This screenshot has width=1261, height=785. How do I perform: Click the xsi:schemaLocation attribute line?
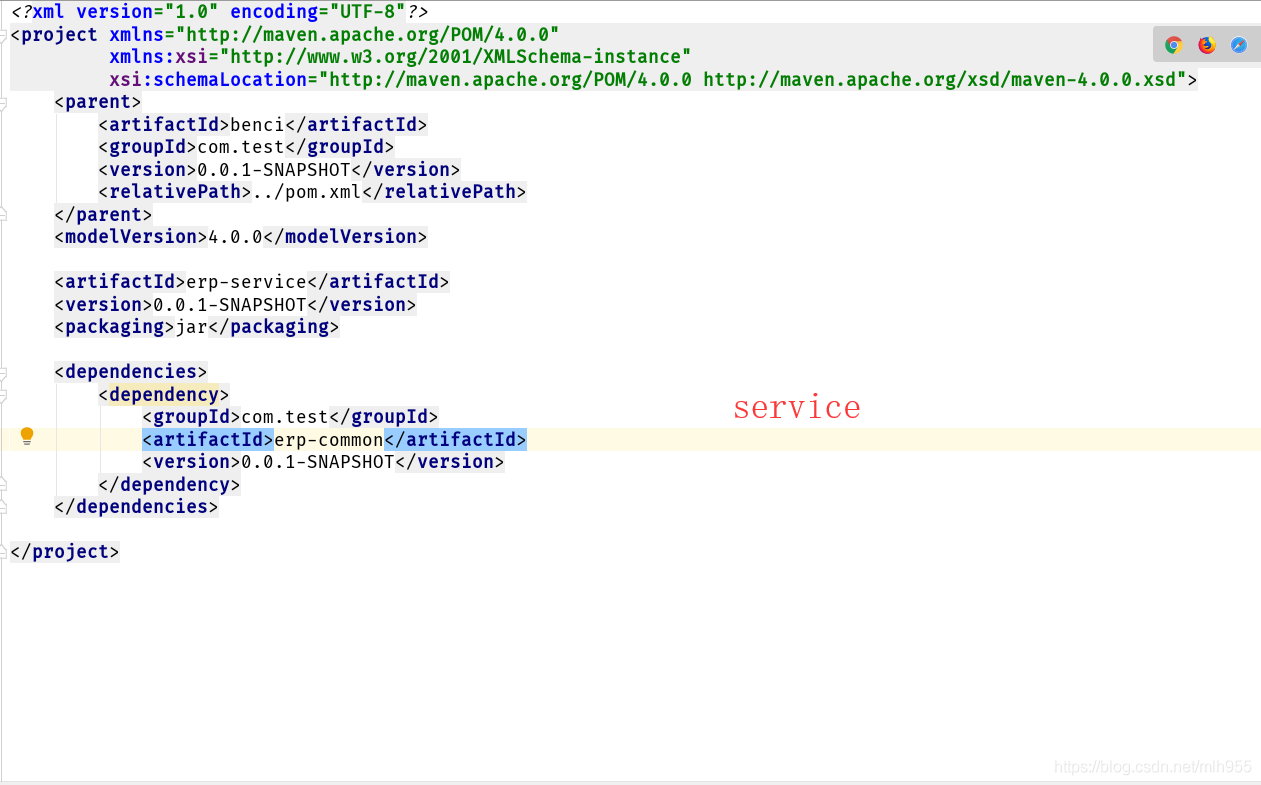point(653,79)
